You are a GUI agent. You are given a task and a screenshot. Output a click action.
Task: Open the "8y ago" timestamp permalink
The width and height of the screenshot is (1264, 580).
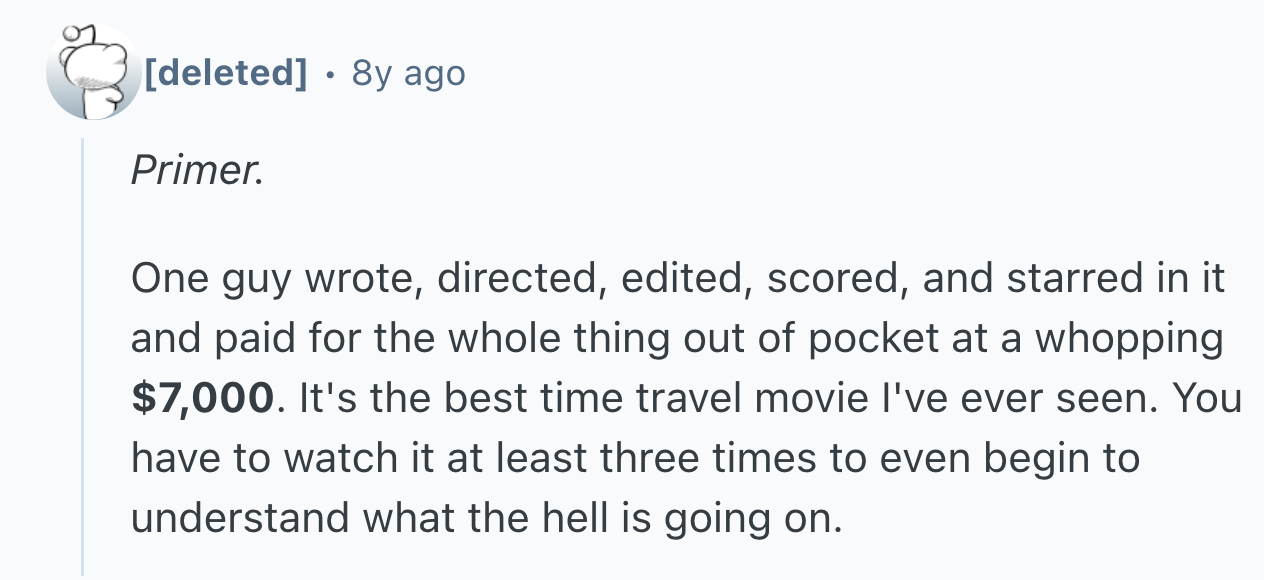(408, 73)
